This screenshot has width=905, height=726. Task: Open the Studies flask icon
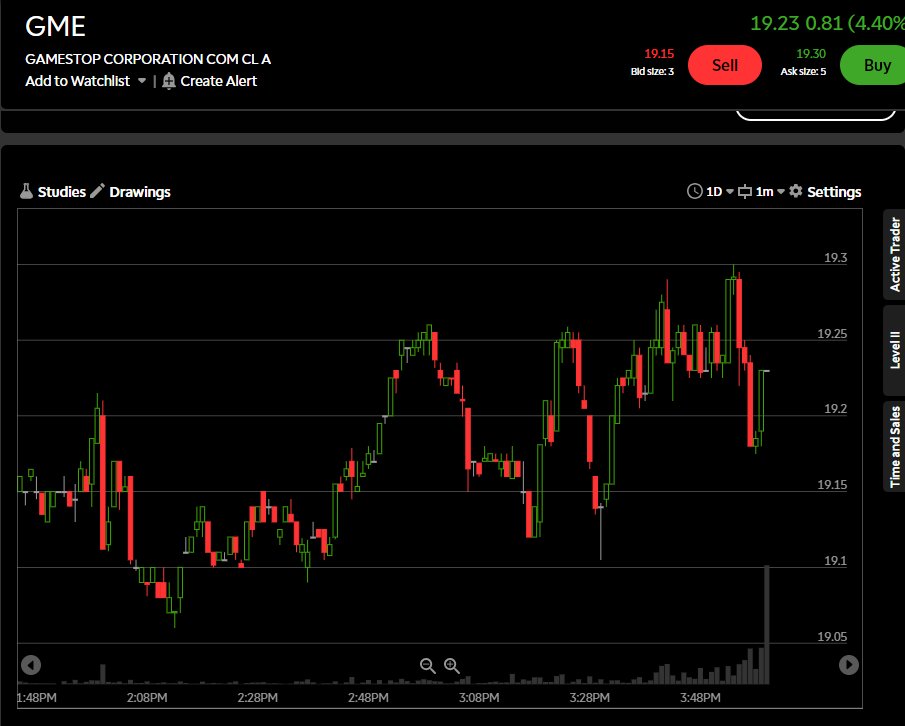coord(26,192)
